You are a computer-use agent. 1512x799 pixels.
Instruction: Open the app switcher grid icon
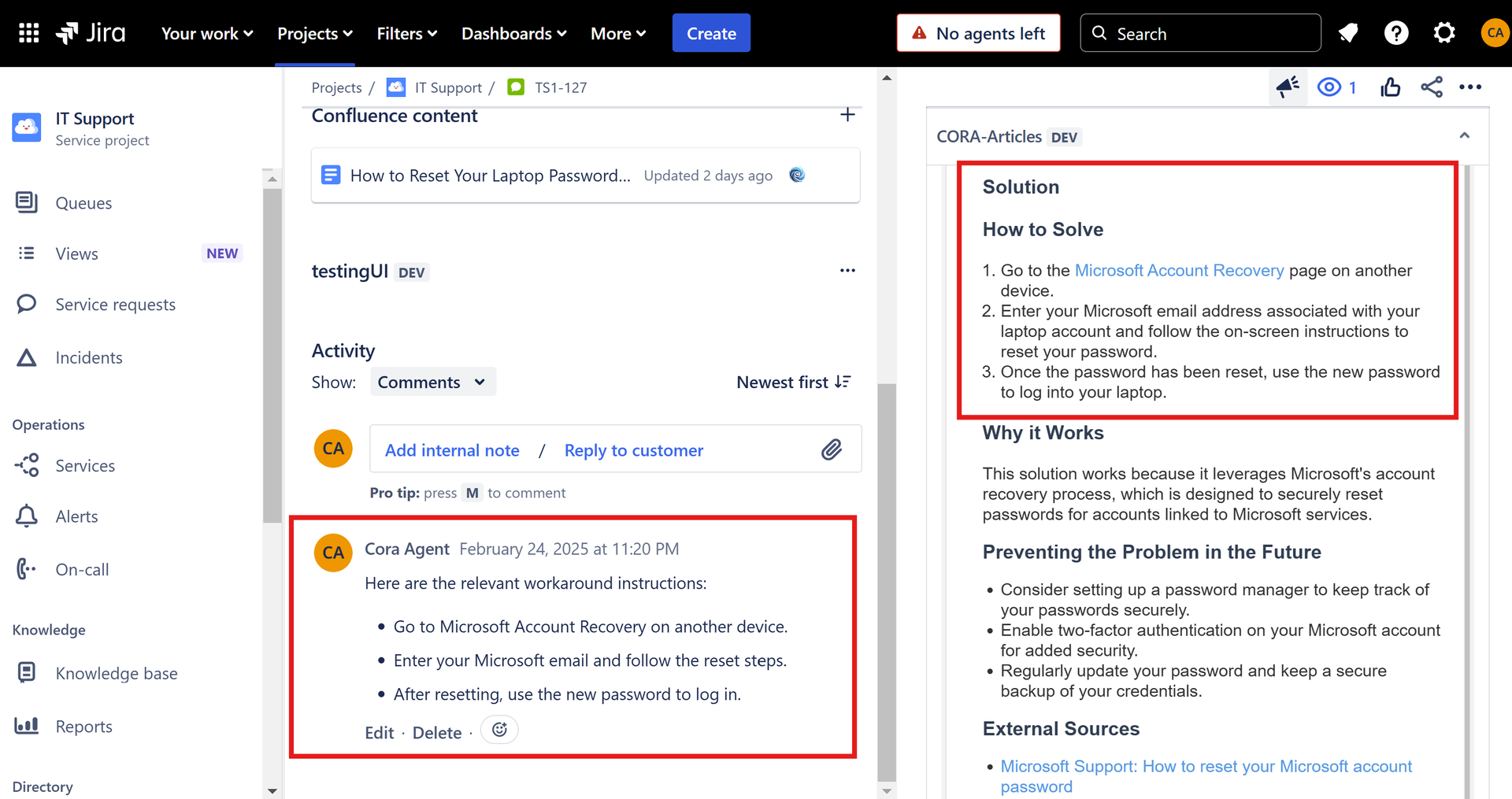coord(29,33)
